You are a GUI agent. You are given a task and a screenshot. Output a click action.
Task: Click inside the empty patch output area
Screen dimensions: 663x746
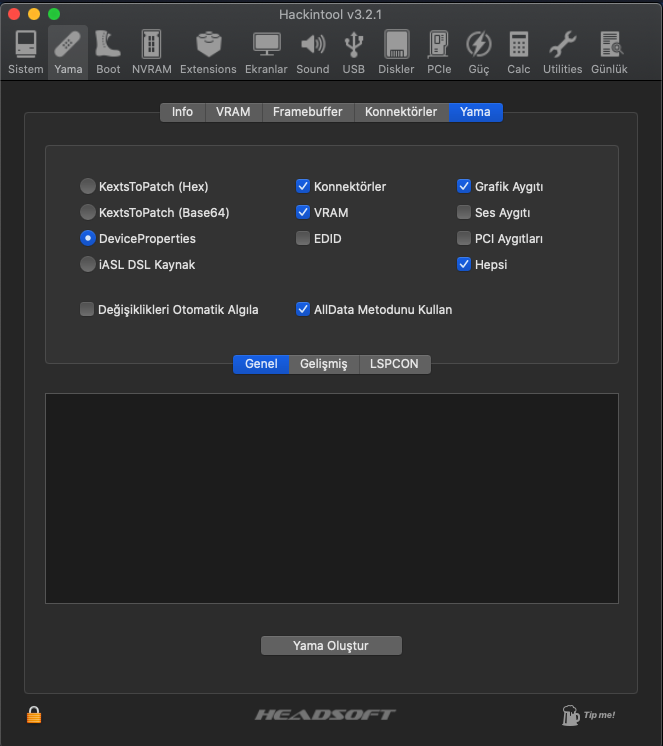tap(331, 498)
